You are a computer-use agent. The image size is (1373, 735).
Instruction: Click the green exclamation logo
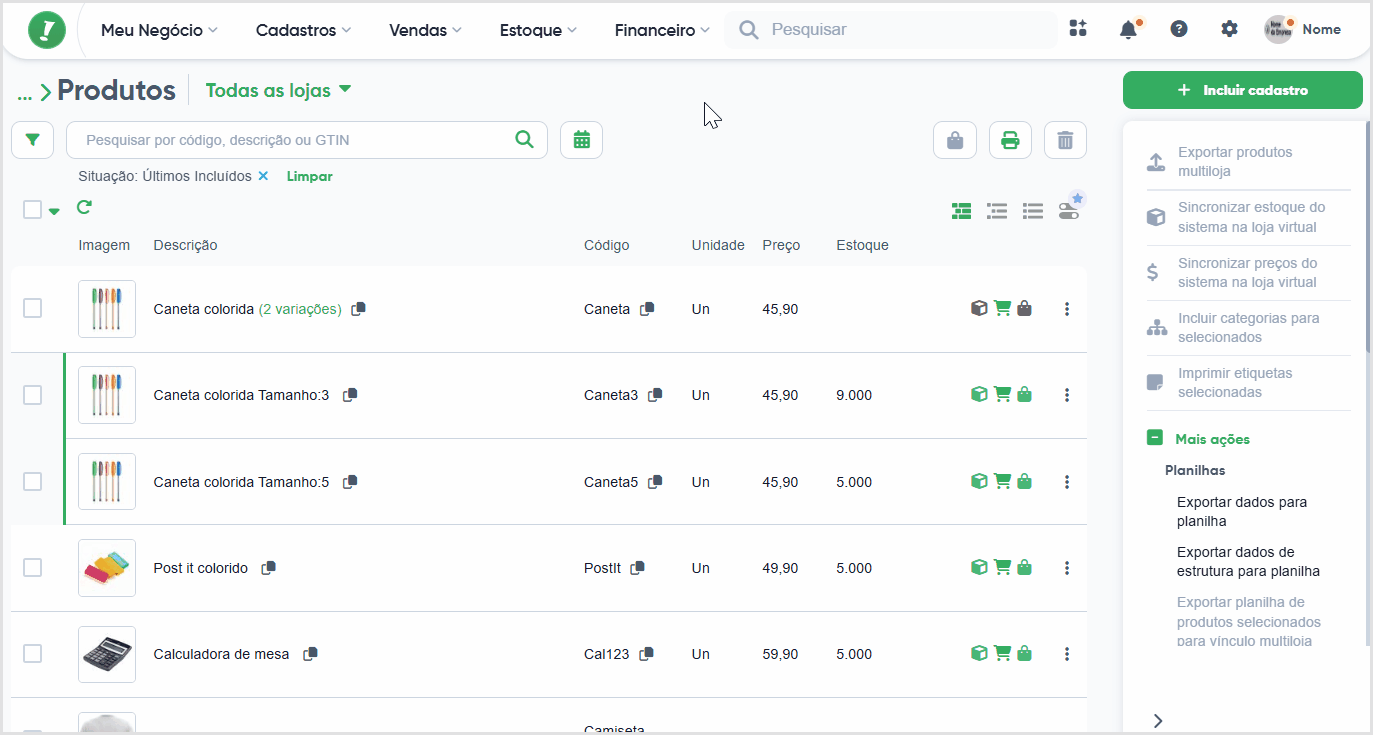[47, 30]
